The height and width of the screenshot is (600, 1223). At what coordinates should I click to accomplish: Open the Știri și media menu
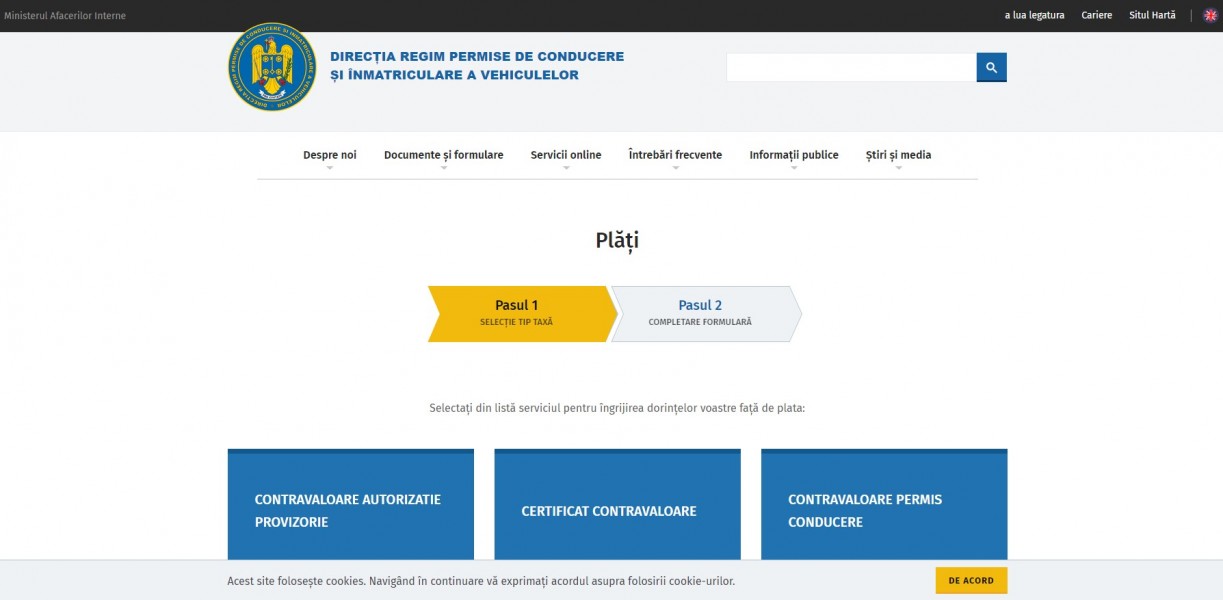point(898,155)
